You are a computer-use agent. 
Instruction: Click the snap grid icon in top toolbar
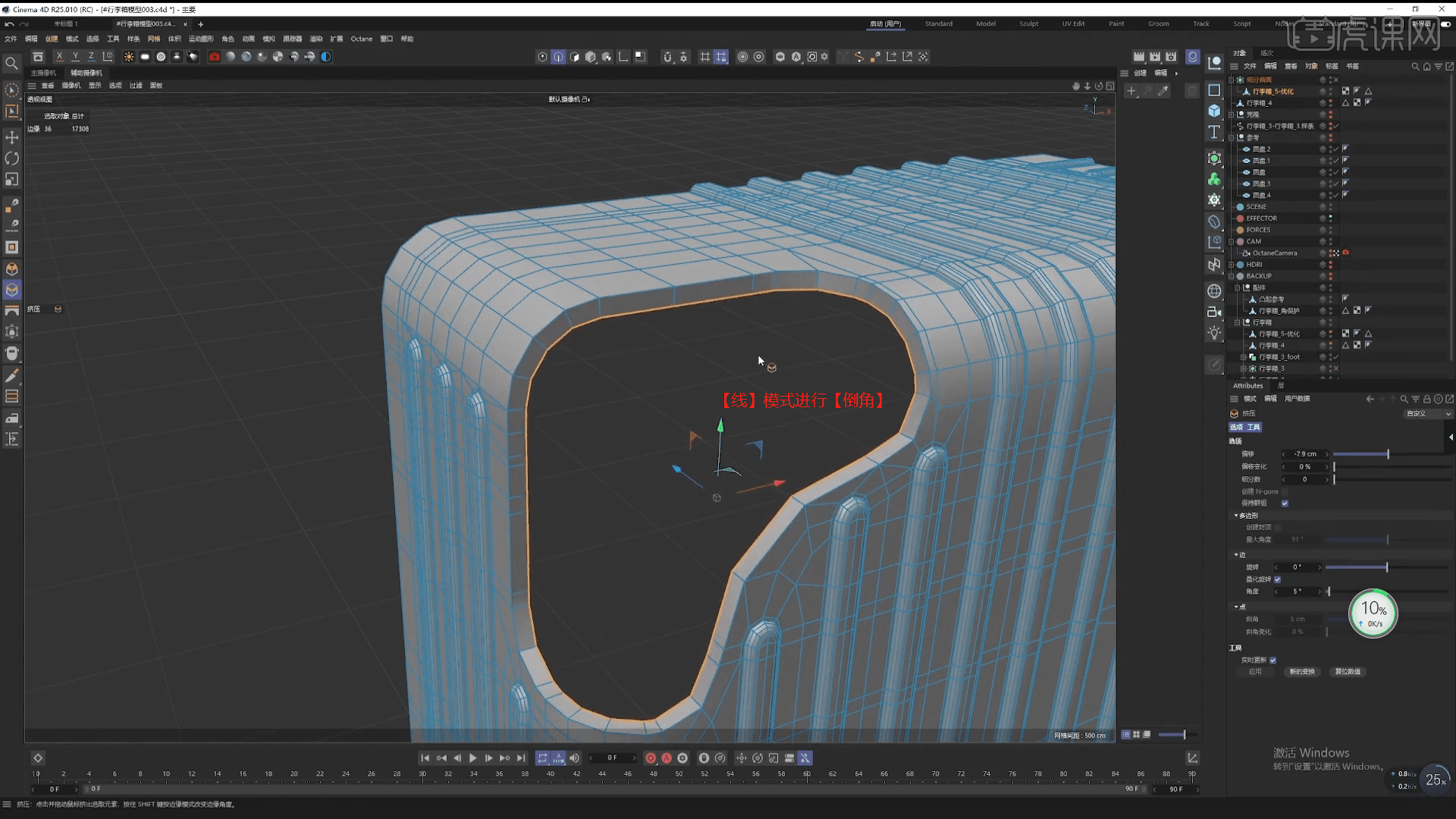pyautogui.click(x=704, y=57)
